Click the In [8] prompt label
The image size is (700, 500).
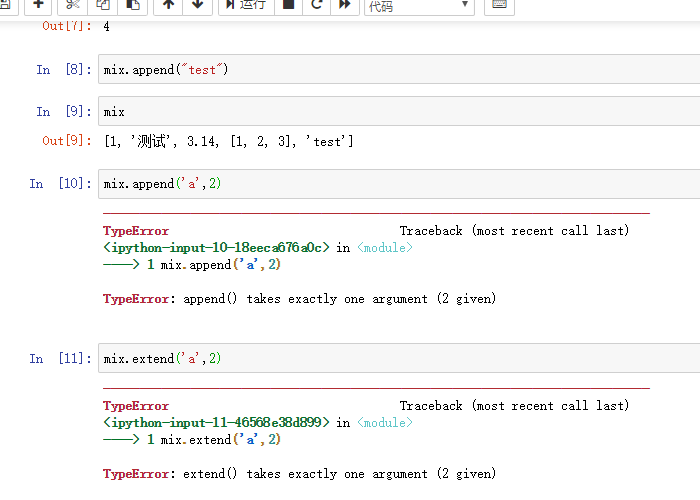pos(64,70)
